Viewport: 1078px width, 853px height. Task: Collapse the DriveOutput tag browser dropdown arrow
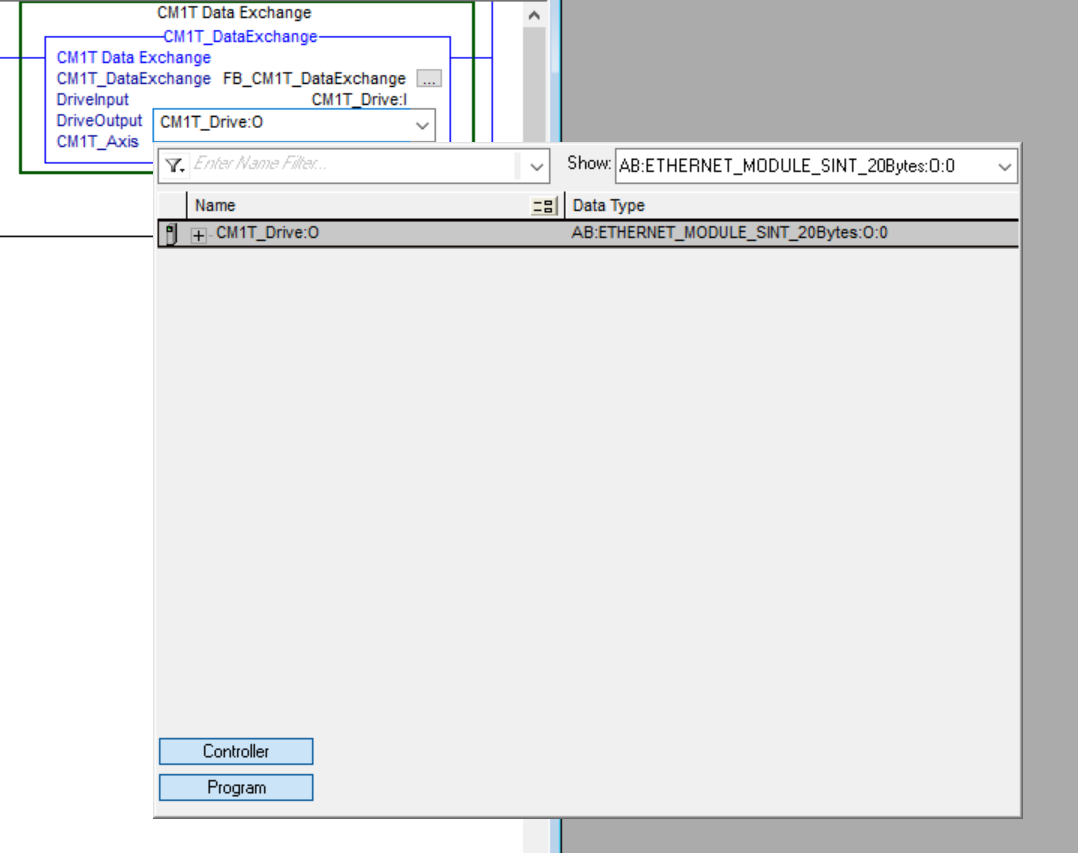[422, 125]
